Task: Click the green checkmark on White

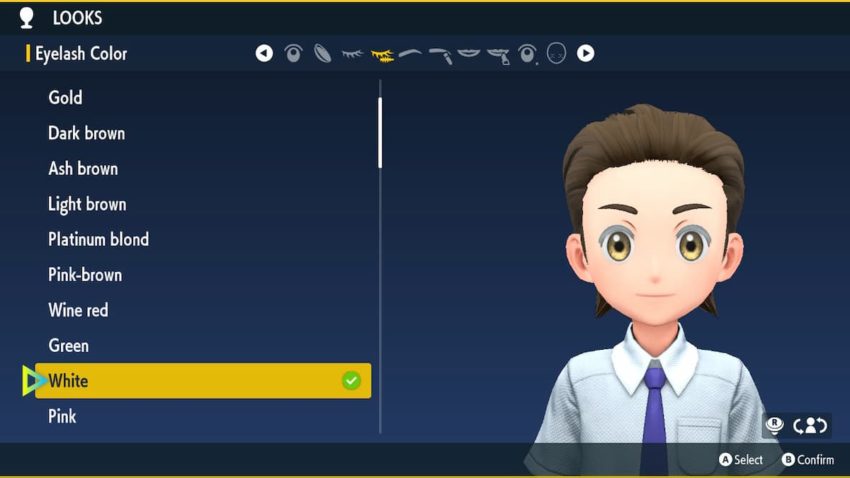Action: pyautogui.click(x=351, y=381)
